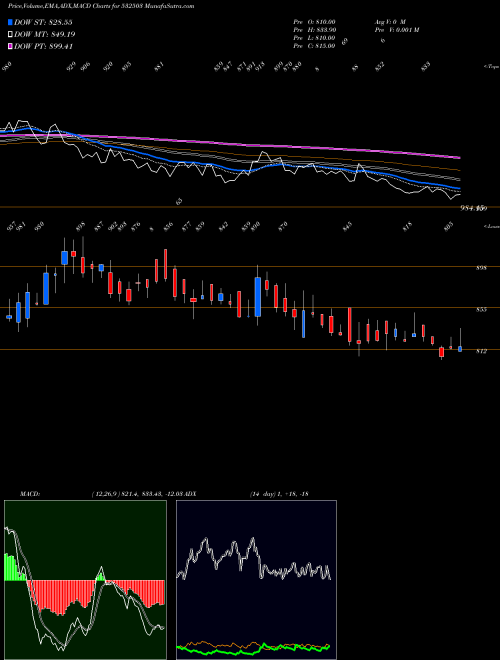Click the 855 price level label

click(x=481, y=309)
